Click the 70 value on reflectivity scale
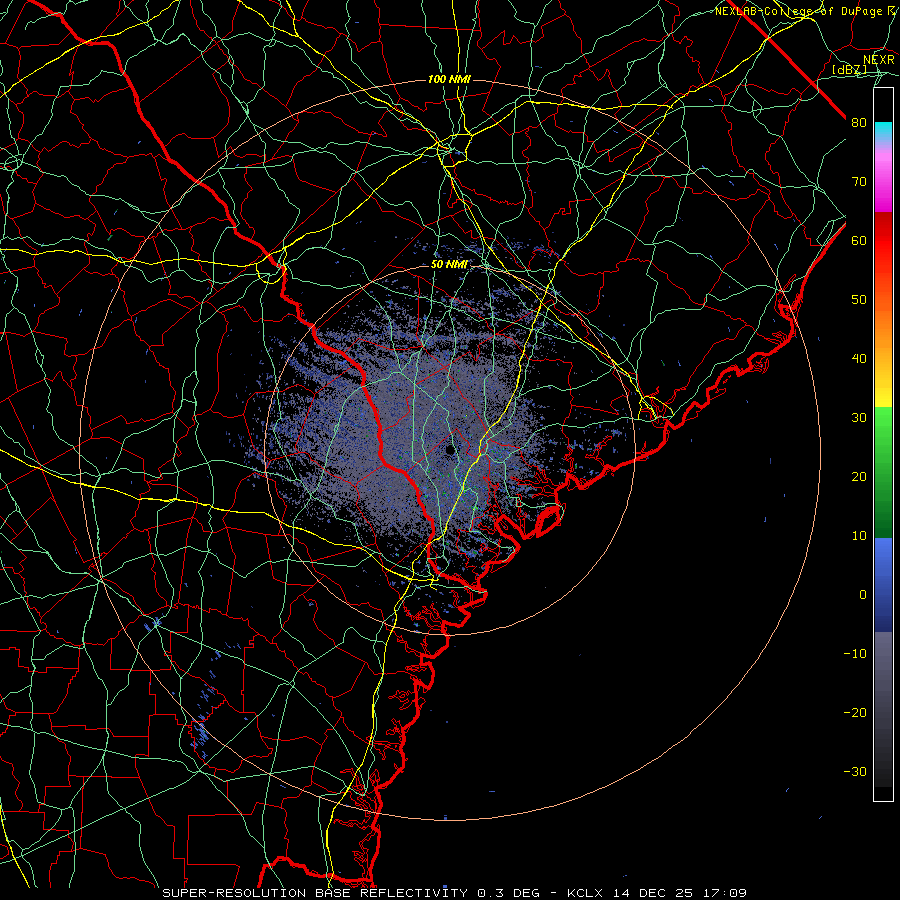The width and height of the screenshot is (900, 900). [x=859, y=181]
